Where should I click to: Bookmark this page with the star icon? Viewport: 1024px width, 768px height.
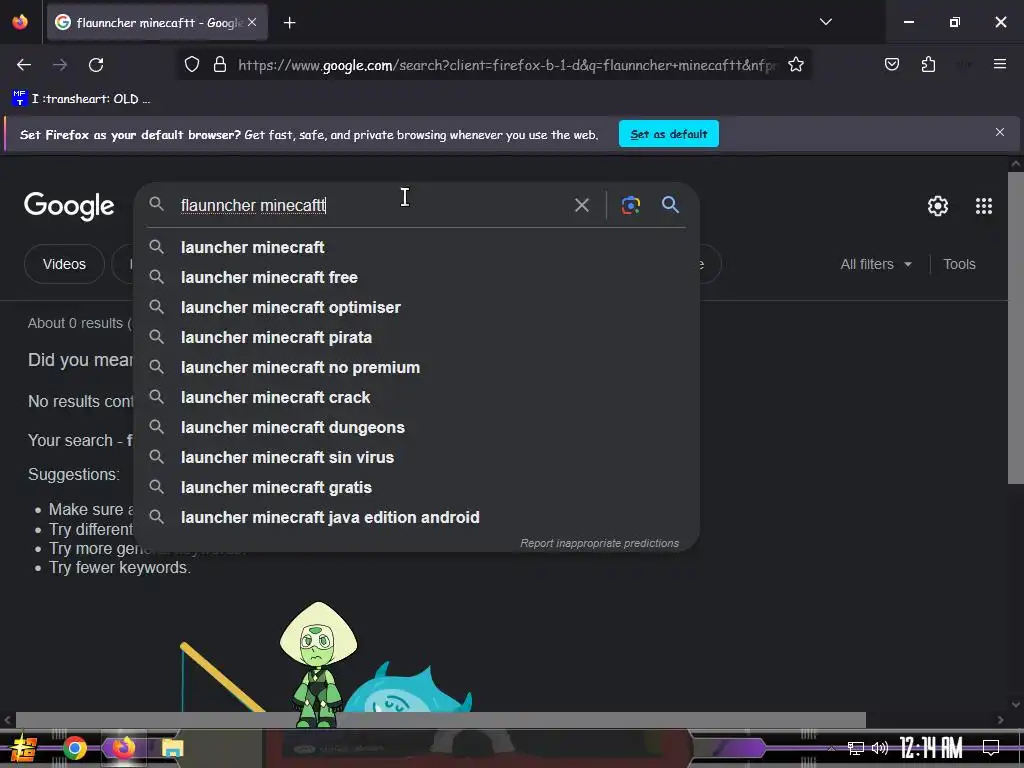click(795, 65)
